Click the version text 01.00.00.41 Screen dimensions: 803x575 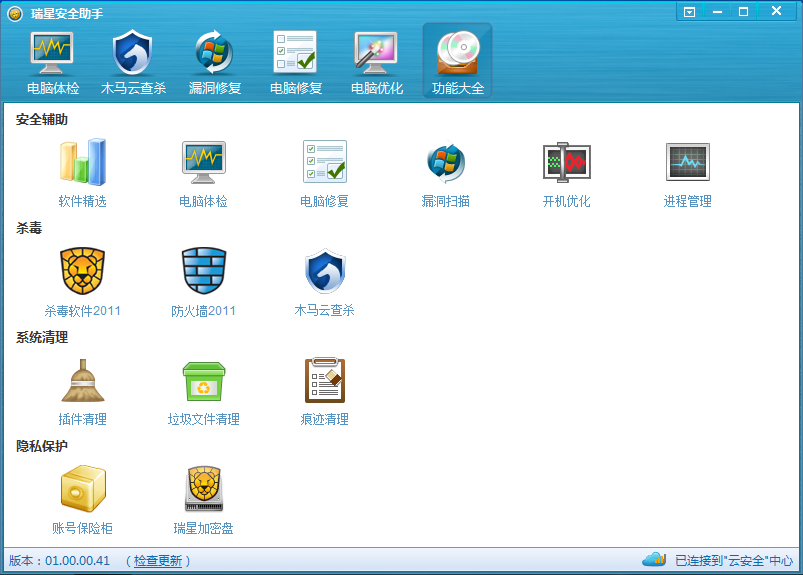pos(77,561)
